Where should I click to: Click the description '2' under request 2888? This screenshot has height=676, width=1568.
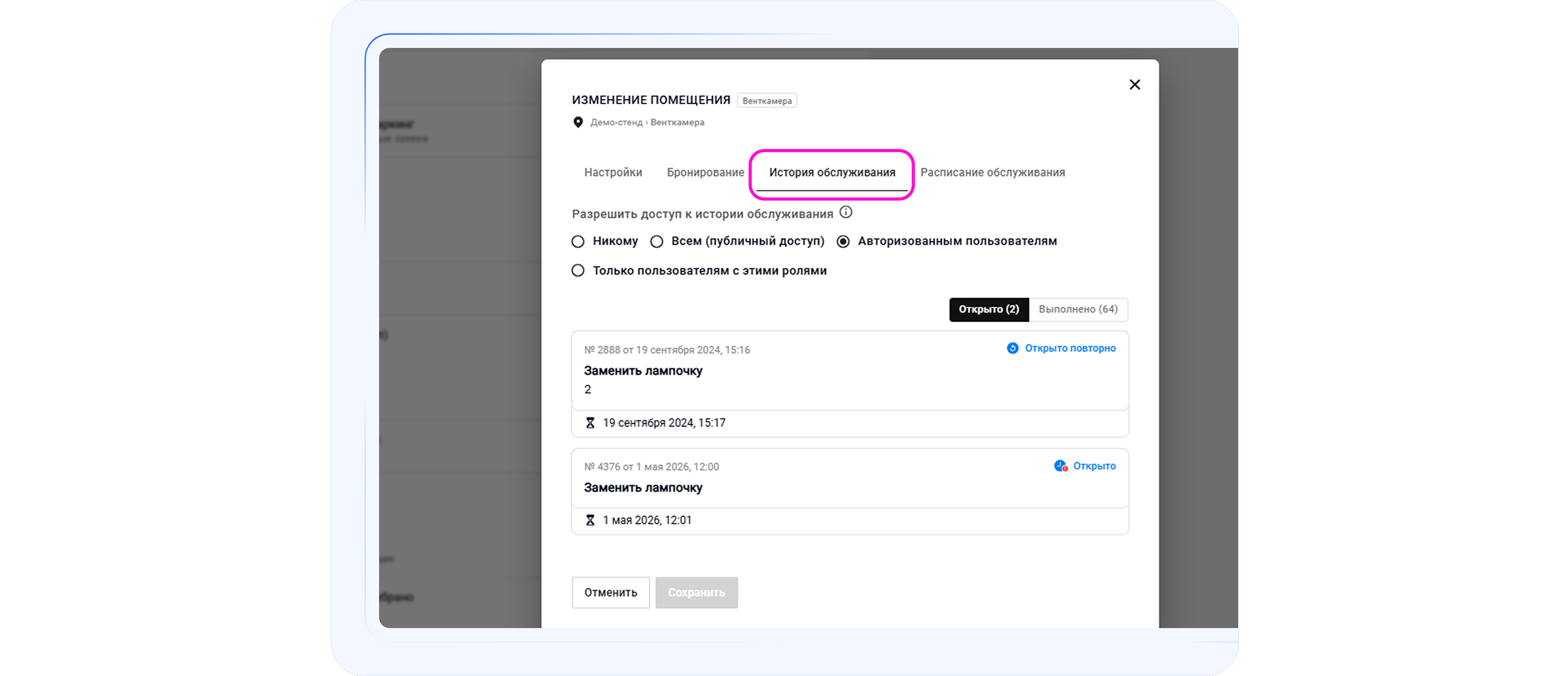pyautogui.click(x=587, y=389)
